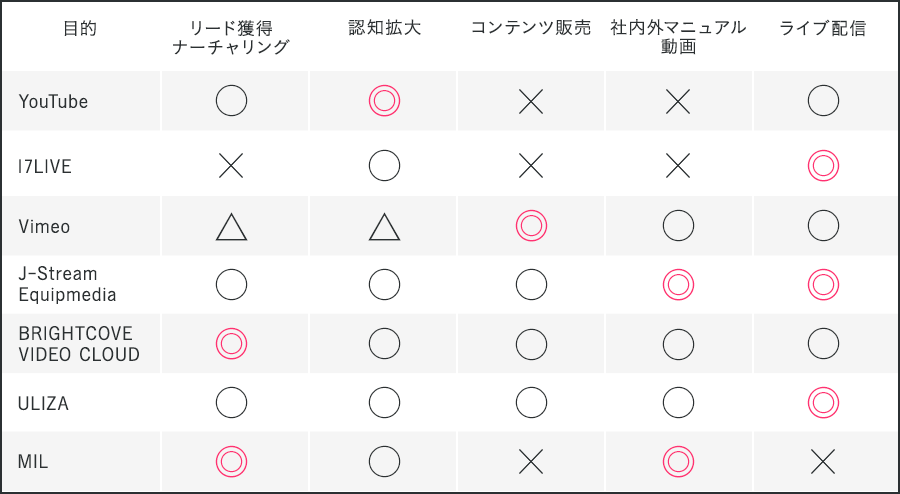900x494 pixels.
Task: Click Vimeo's triangle under 認知拡大 column
Action: (x=384, y=227)
